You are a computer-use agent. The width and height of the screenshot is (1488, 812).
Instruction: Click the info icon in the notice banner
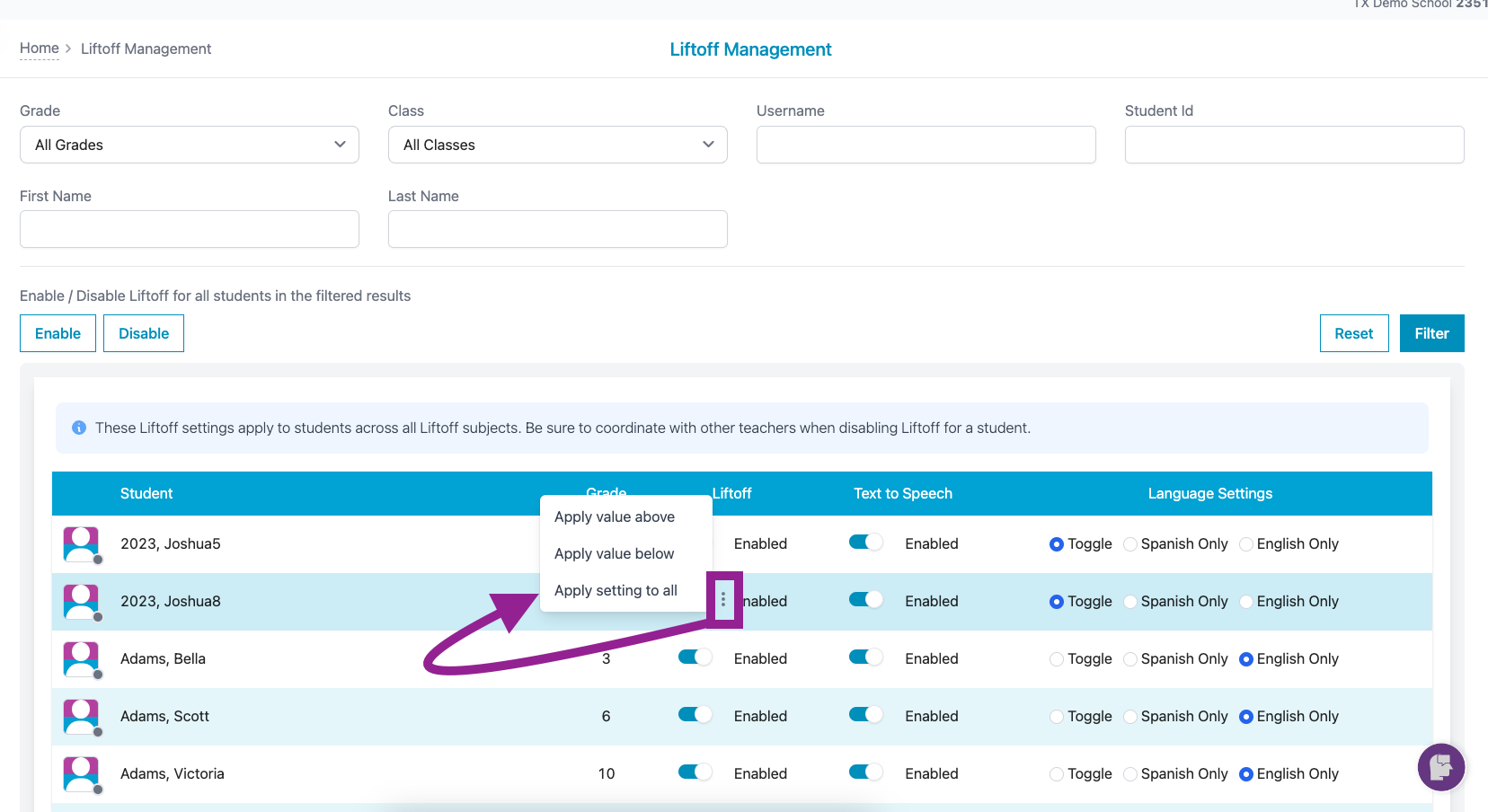tap(79, 428)
